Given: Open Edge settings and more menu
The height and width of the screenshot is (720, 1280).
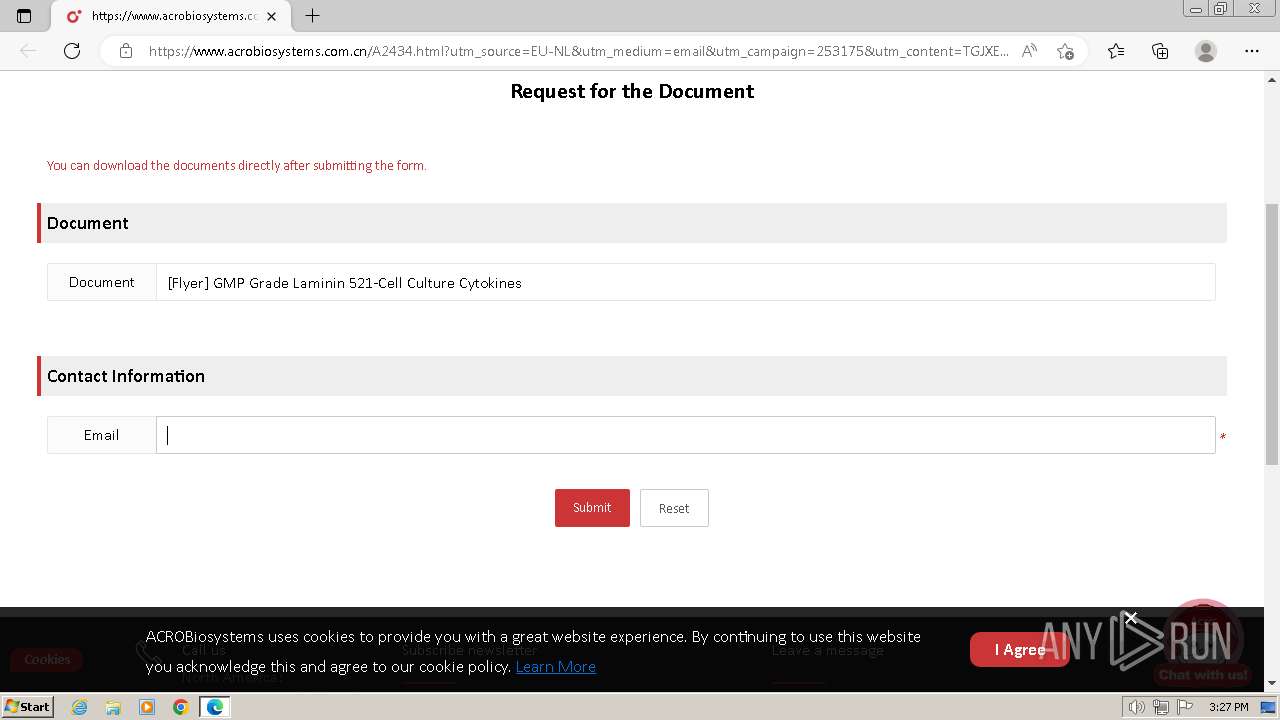Looking at the screenshot, I should 1252,51.
